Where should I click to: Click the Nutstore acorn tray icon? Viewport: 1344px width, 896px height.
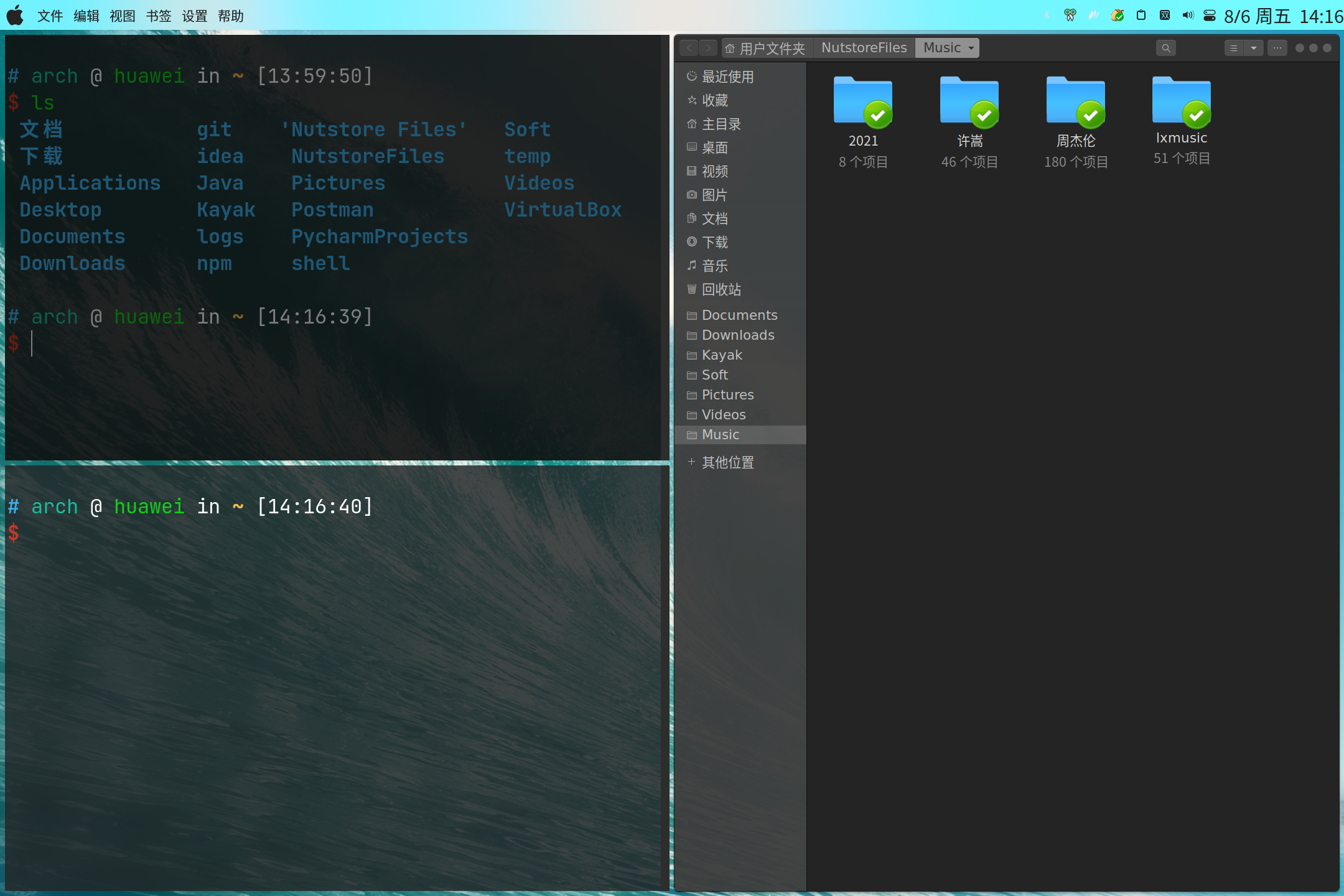pos(1117,16)
